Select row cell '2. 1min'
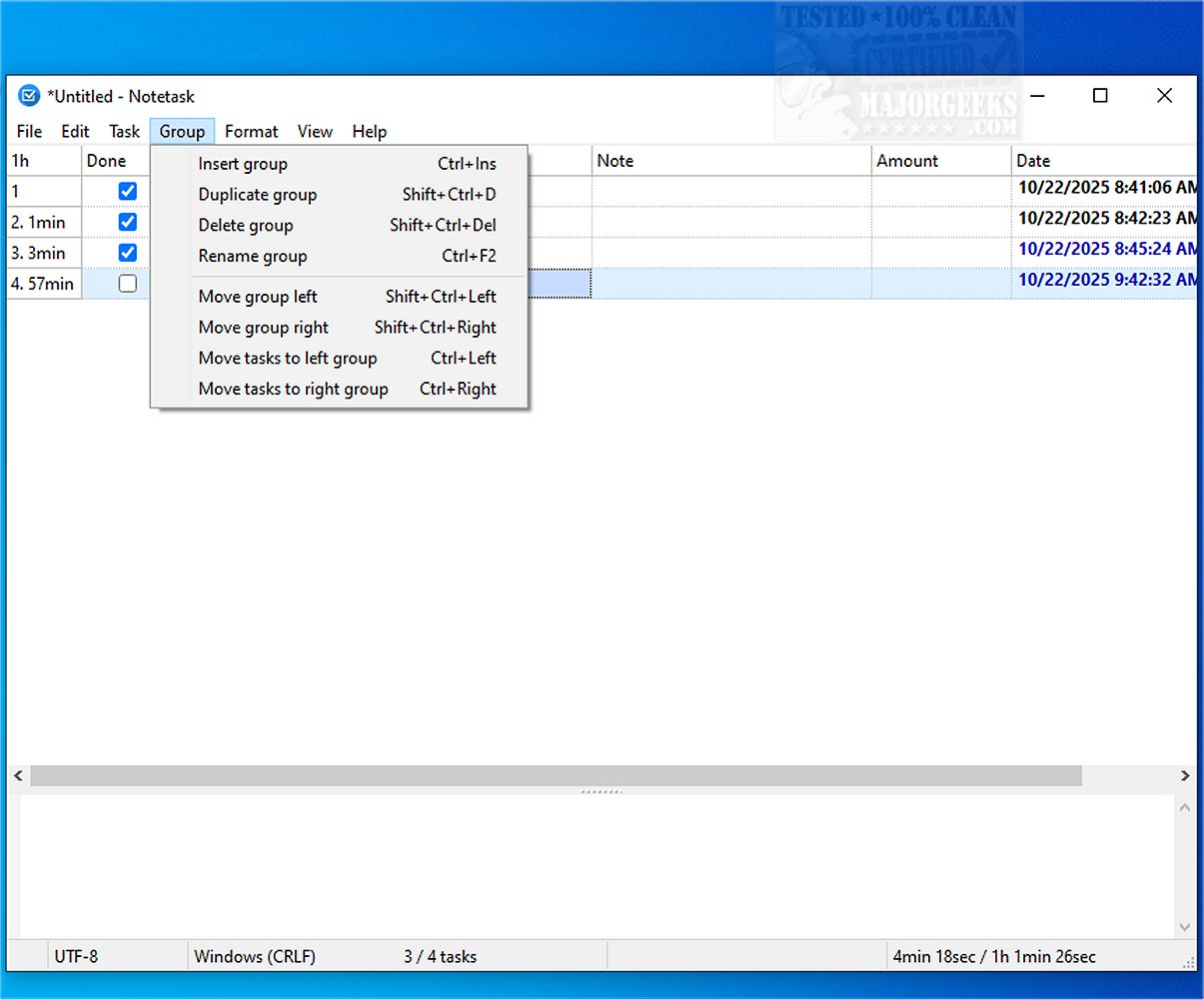The height and width of the screenshot is (1000, 1204). (x=44, y=222)
